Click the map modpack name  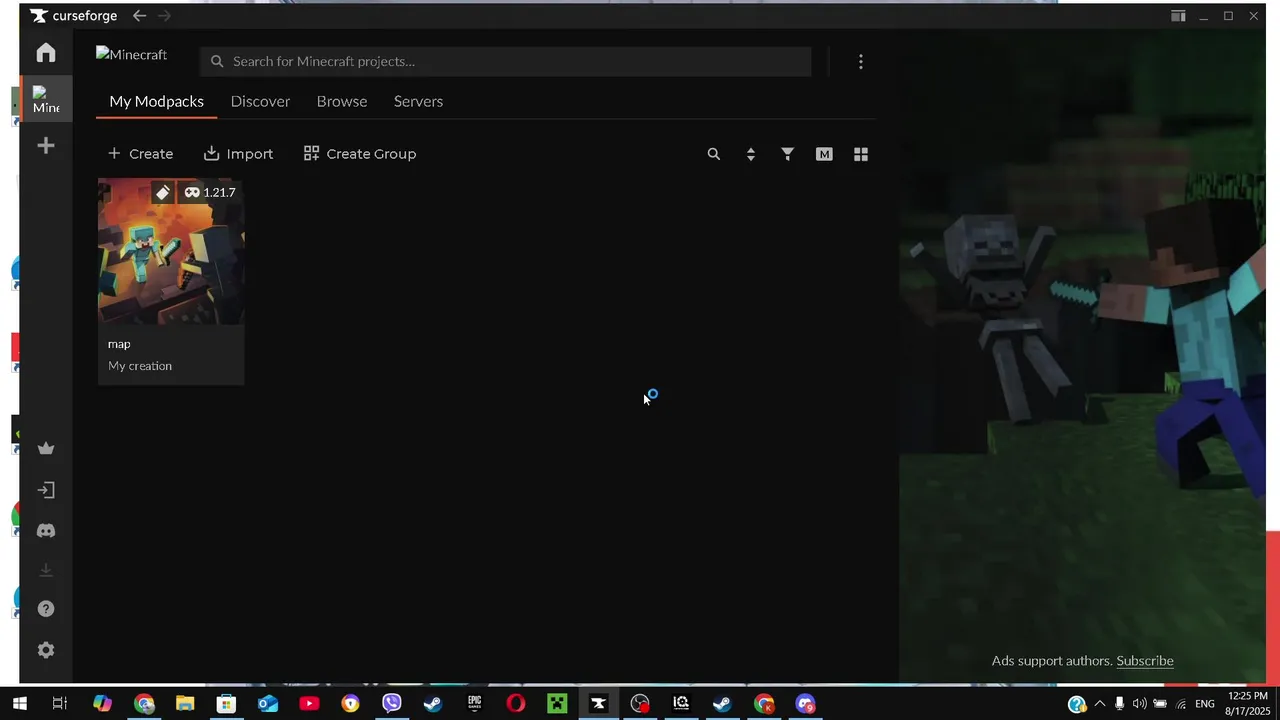(x=119, y=344)
